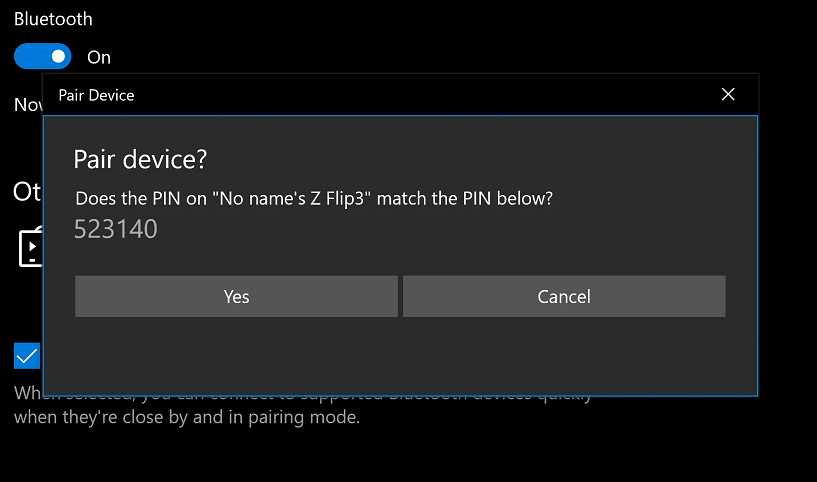Image resolution: width=817 pixels, height=482 pixels.
Task: Click the "match the PIN below?" question text
Action: (465, 199)
